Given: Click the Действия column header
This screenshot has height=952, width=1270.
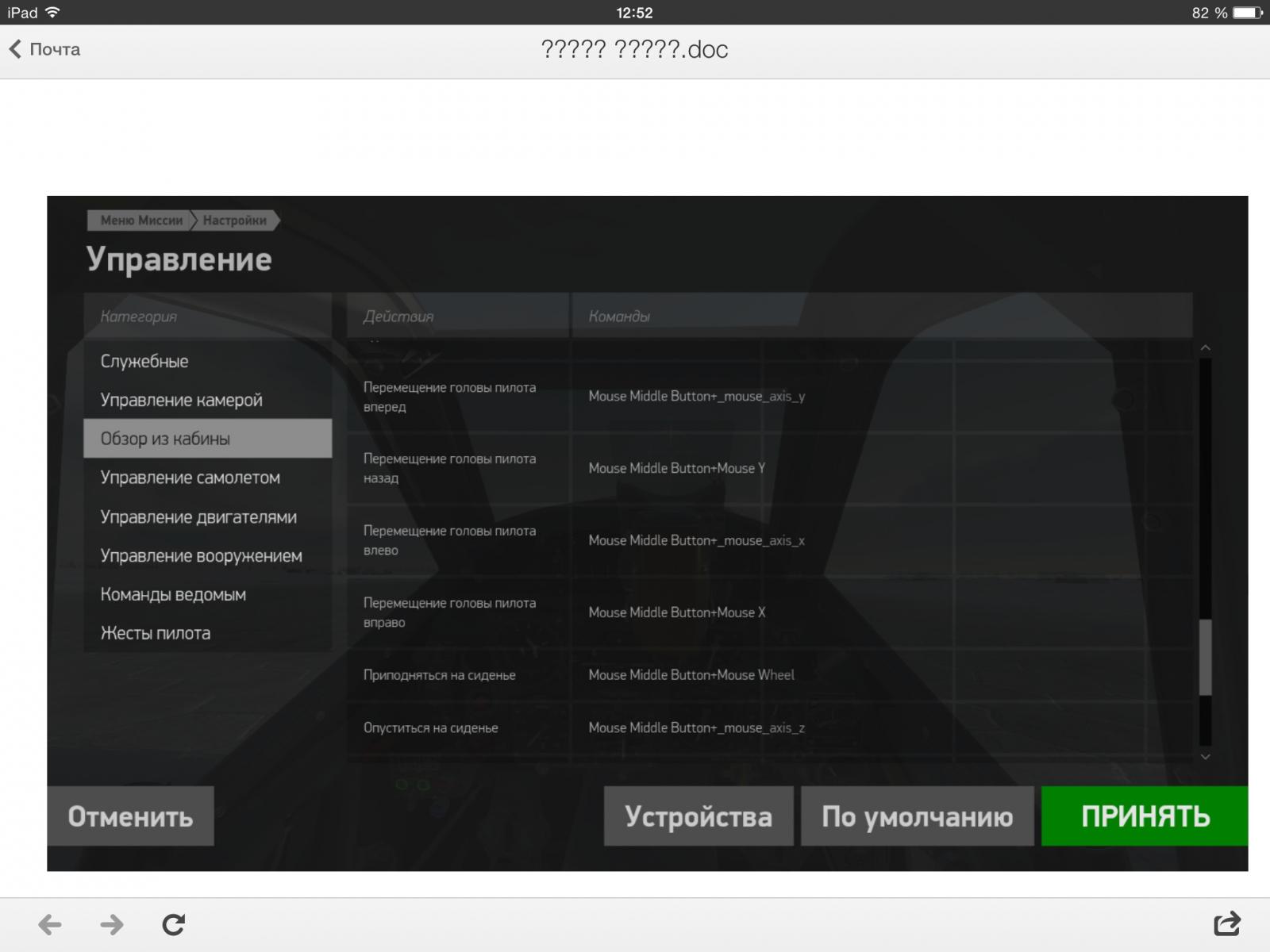Looking at the screenshot, I should point(458,316).
